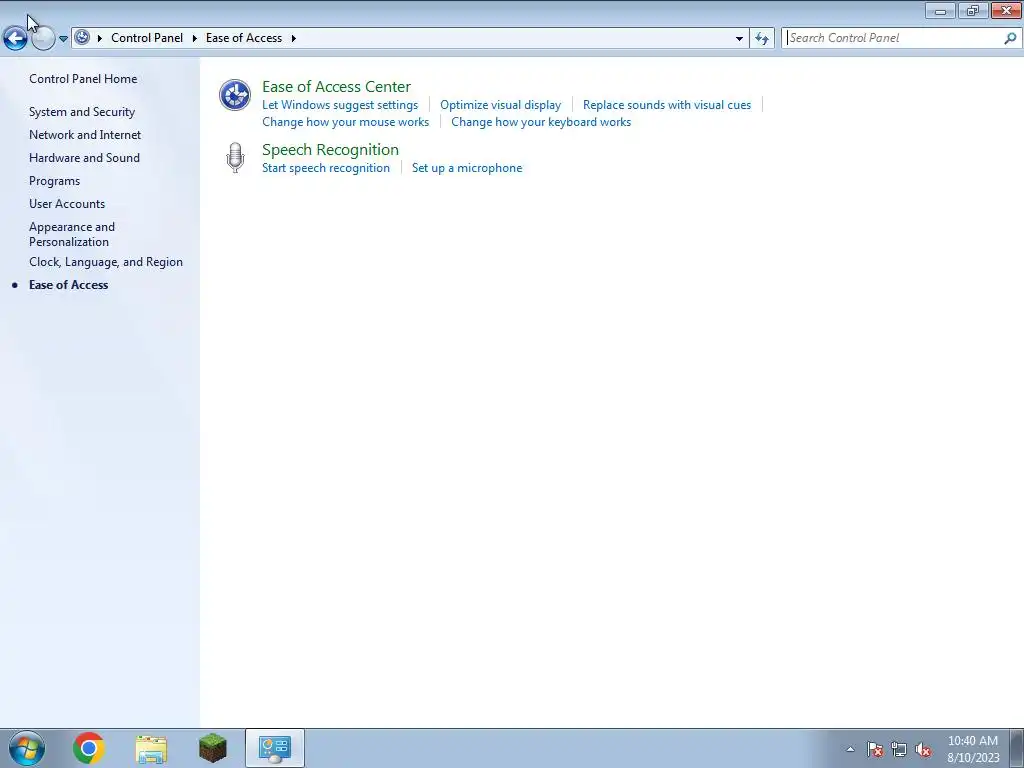Open Control Panel Home
The width and height of the screenshot is (1024, 768).
(83, 78)
